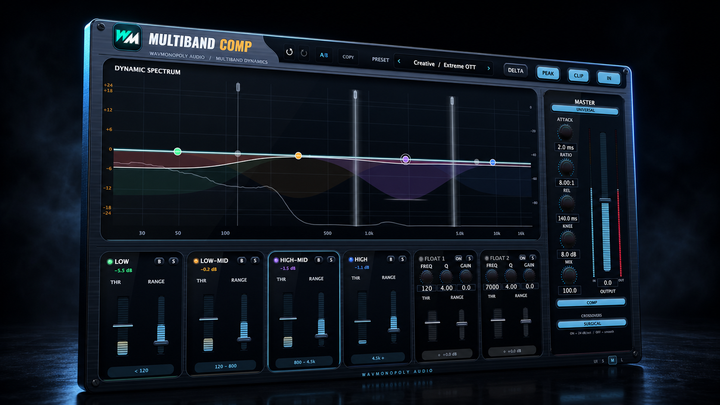Solo the LOW band with S button
Image resolution: width=720 pixels, height=405 pixels.
(x=173, y=261)
